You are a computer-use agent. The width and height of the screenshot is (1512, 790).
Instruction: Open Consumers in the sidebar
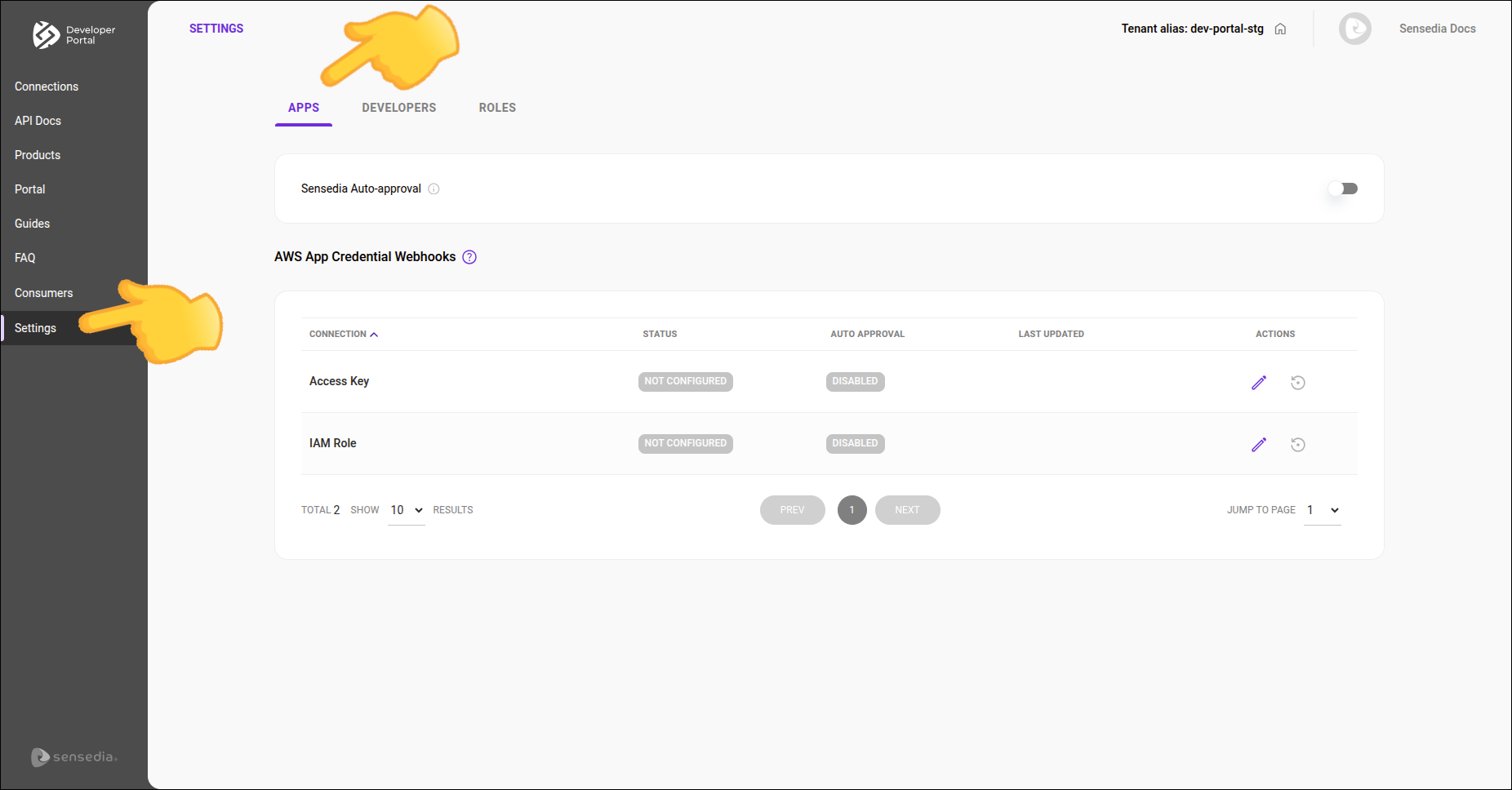point(44,293)
